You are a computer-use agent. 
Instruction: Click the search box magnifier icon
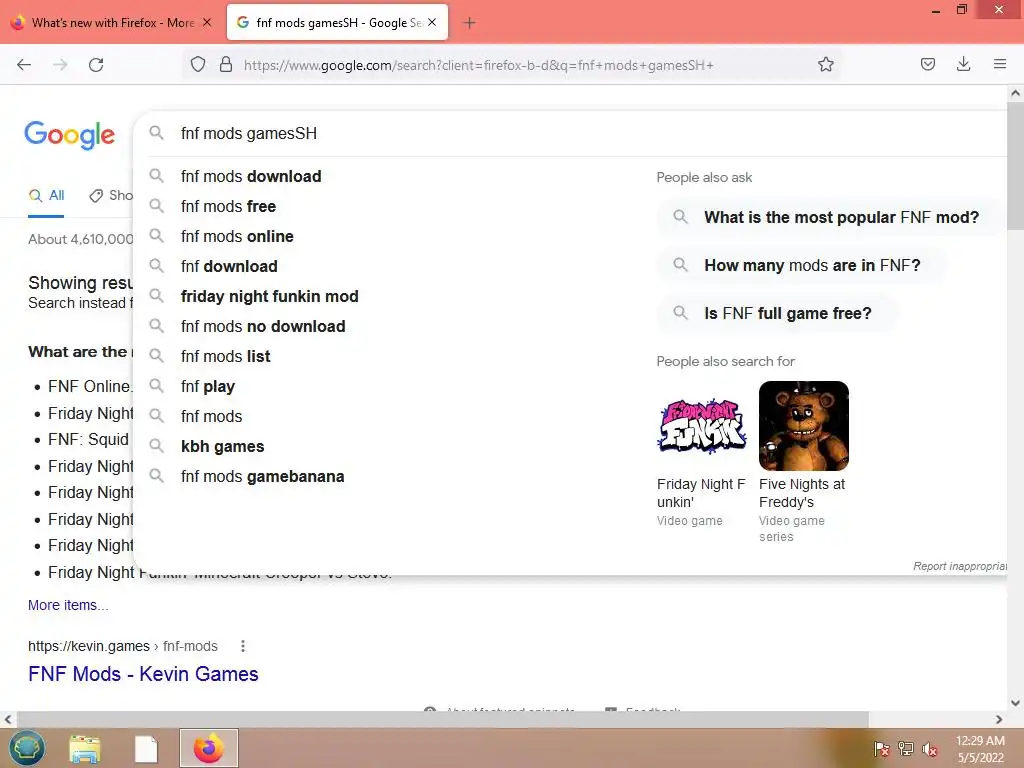pos(156,133)
